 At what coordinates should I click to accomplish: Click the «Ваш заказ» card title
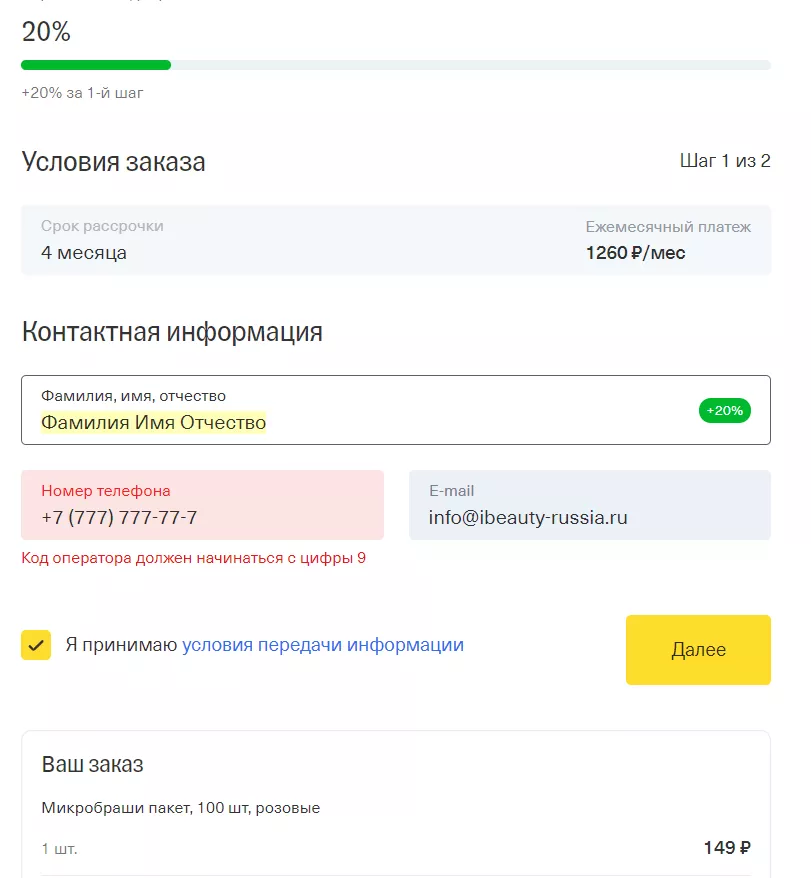click(x=92, y=765)
